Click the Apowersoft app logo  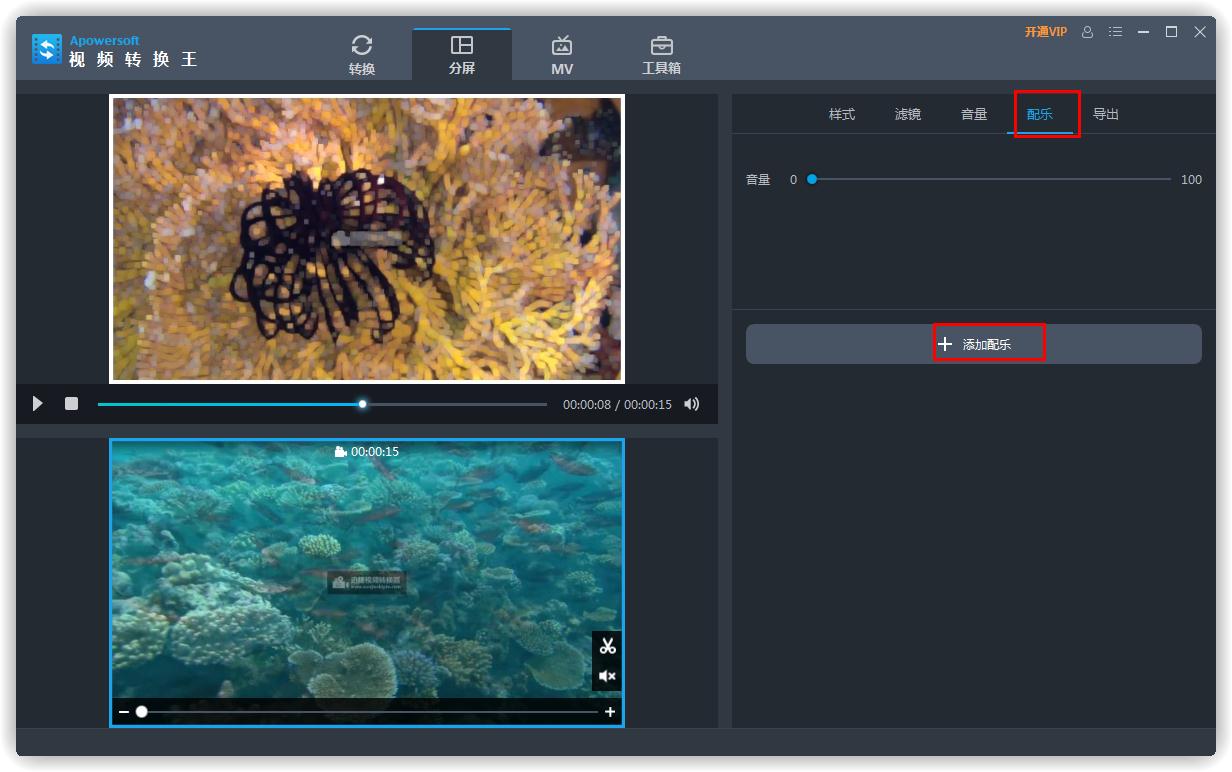click(x=47, y=50)
